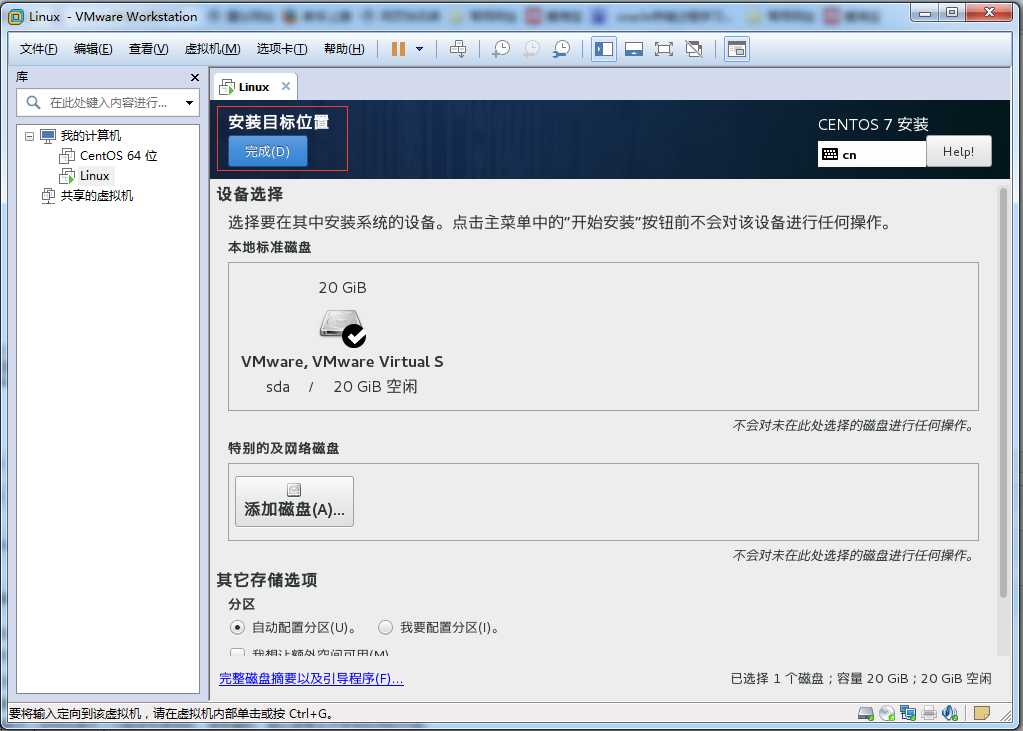Collapse the 我的计算机 tree node

pyautogui.click(x=29, y=136)
